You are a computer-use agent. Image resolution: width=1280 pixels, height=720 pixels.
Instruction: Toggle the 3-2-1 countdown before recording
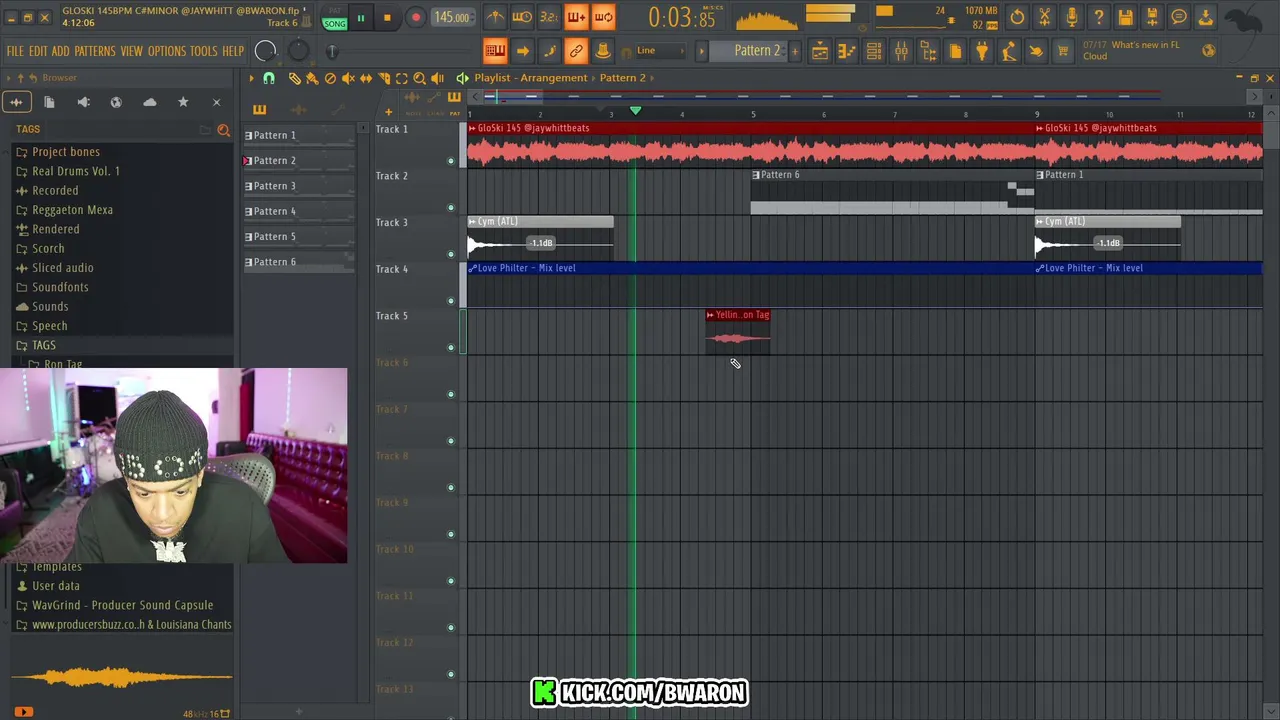(x=549, y=17)
